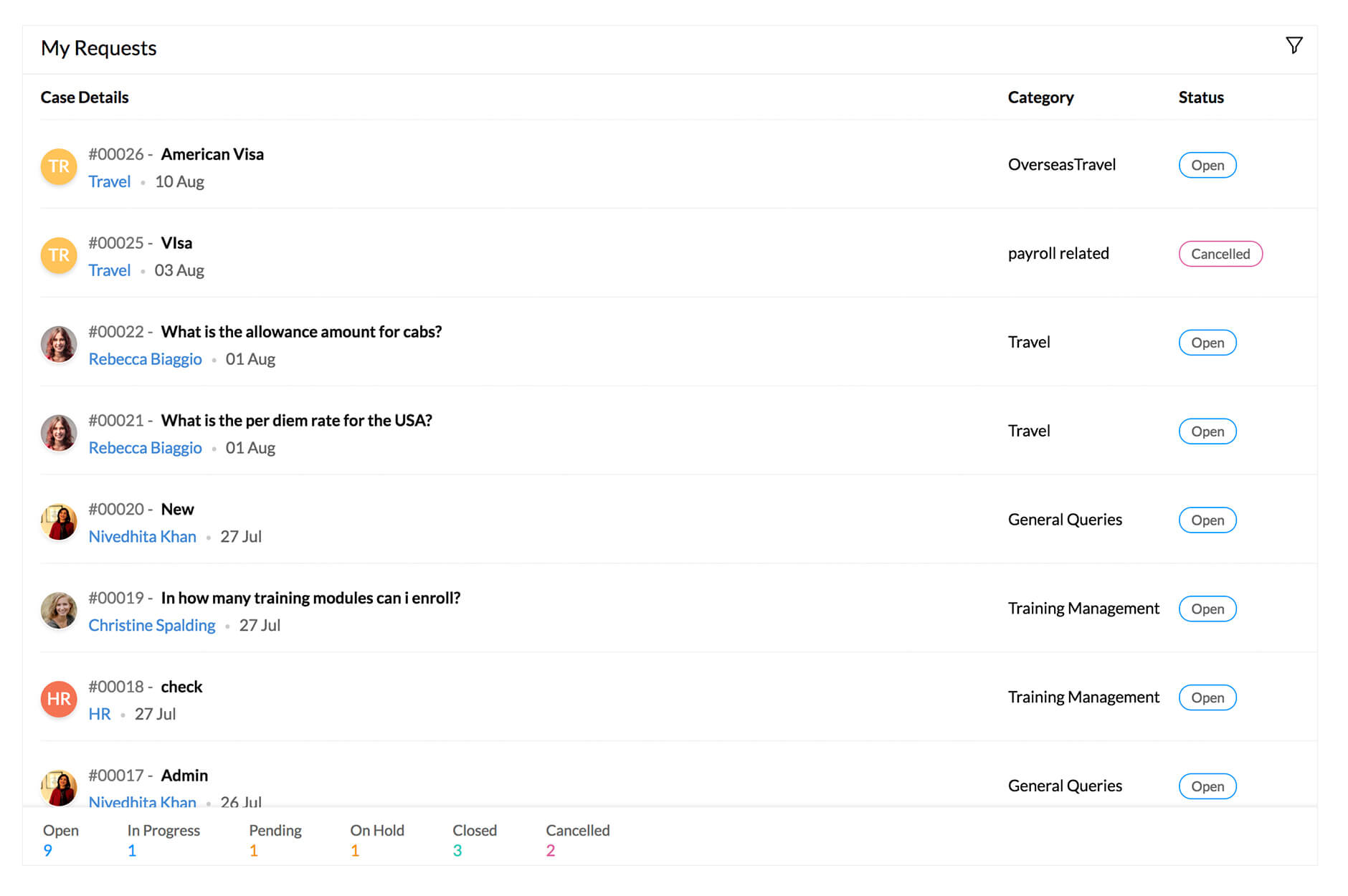Viewport: 1348px width, 896px height.
Task: Toggle the On Hold filter at bottom
Action: [x=376, y=839]
